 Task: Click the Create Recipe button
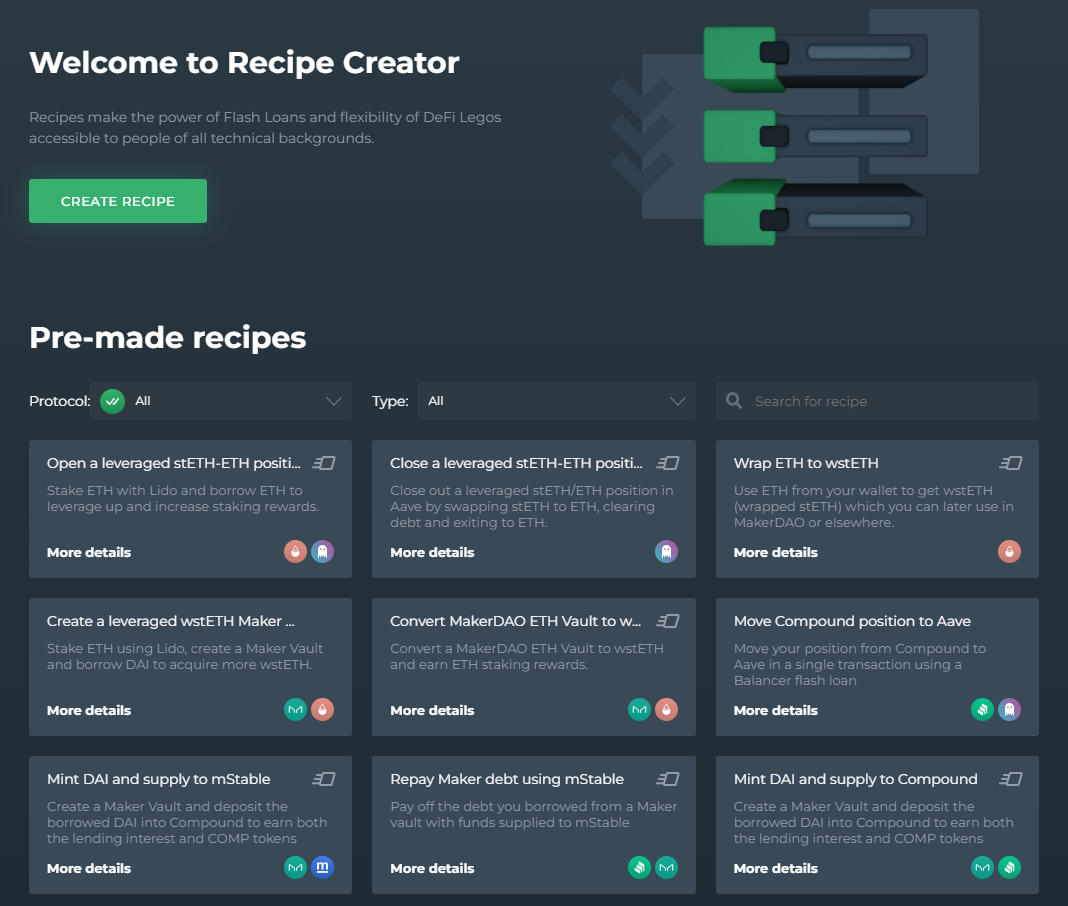[118, 201]
